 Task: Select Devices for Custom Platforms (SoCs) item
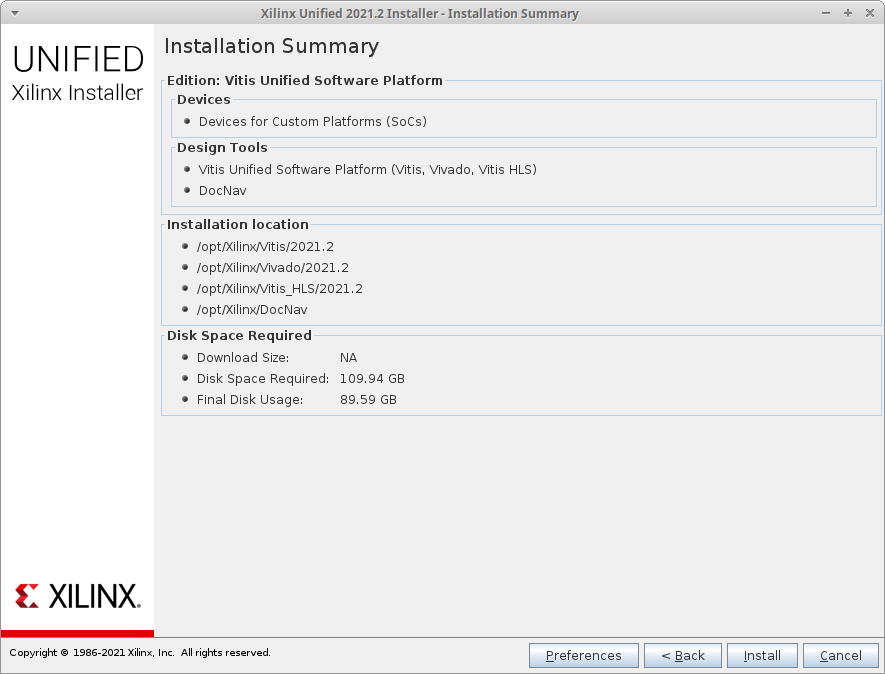click(313, 122)
